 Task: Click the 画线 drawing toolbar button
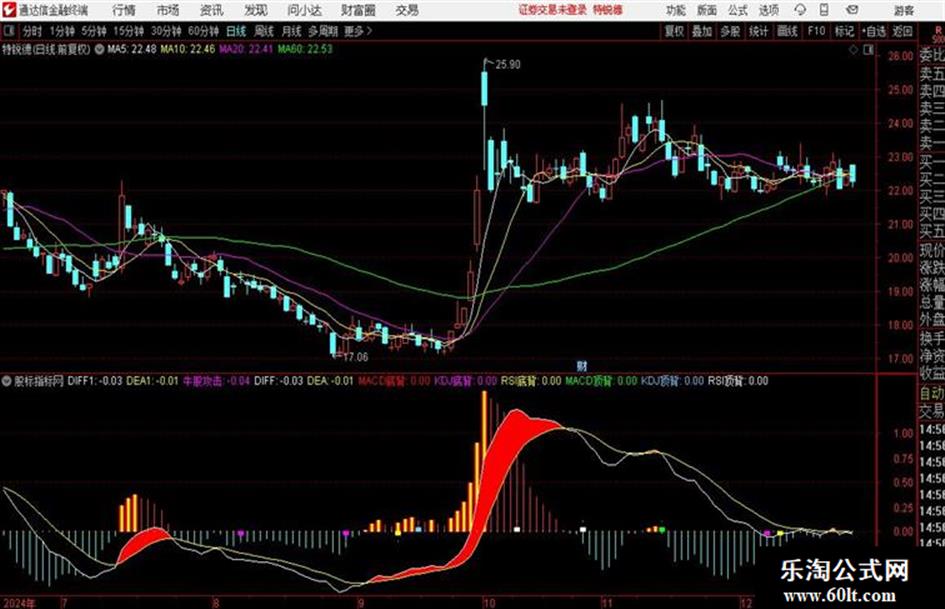point(787,31)
